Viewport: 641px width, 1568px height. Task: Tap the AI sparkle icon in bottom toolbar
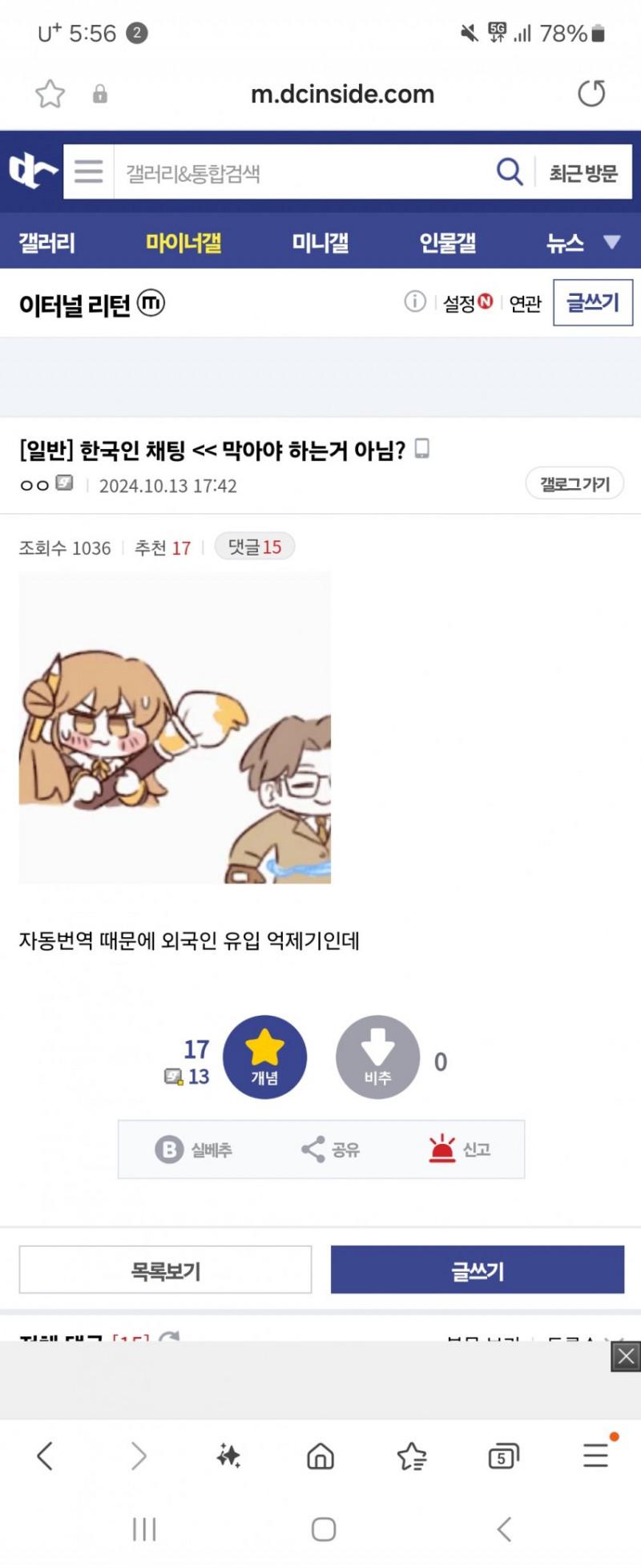228,1456
